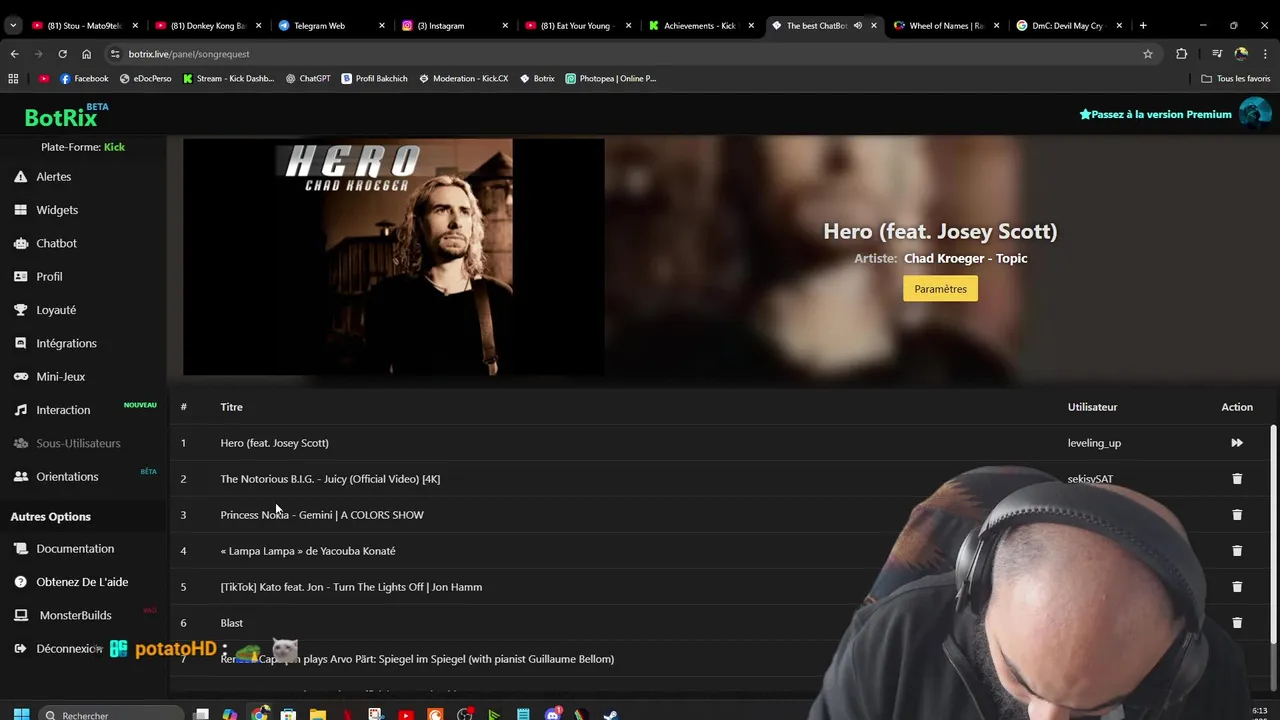The height and width of the screenshot is (720, 1280).
Task: Open the Widgets sidebar item
Action: coord(57,210)
